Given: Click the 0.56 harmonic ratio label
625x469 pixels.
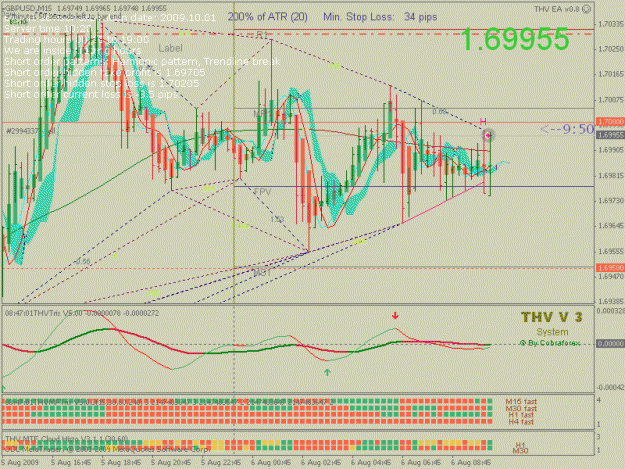Looking at the screenshot, I should [83, 262].
